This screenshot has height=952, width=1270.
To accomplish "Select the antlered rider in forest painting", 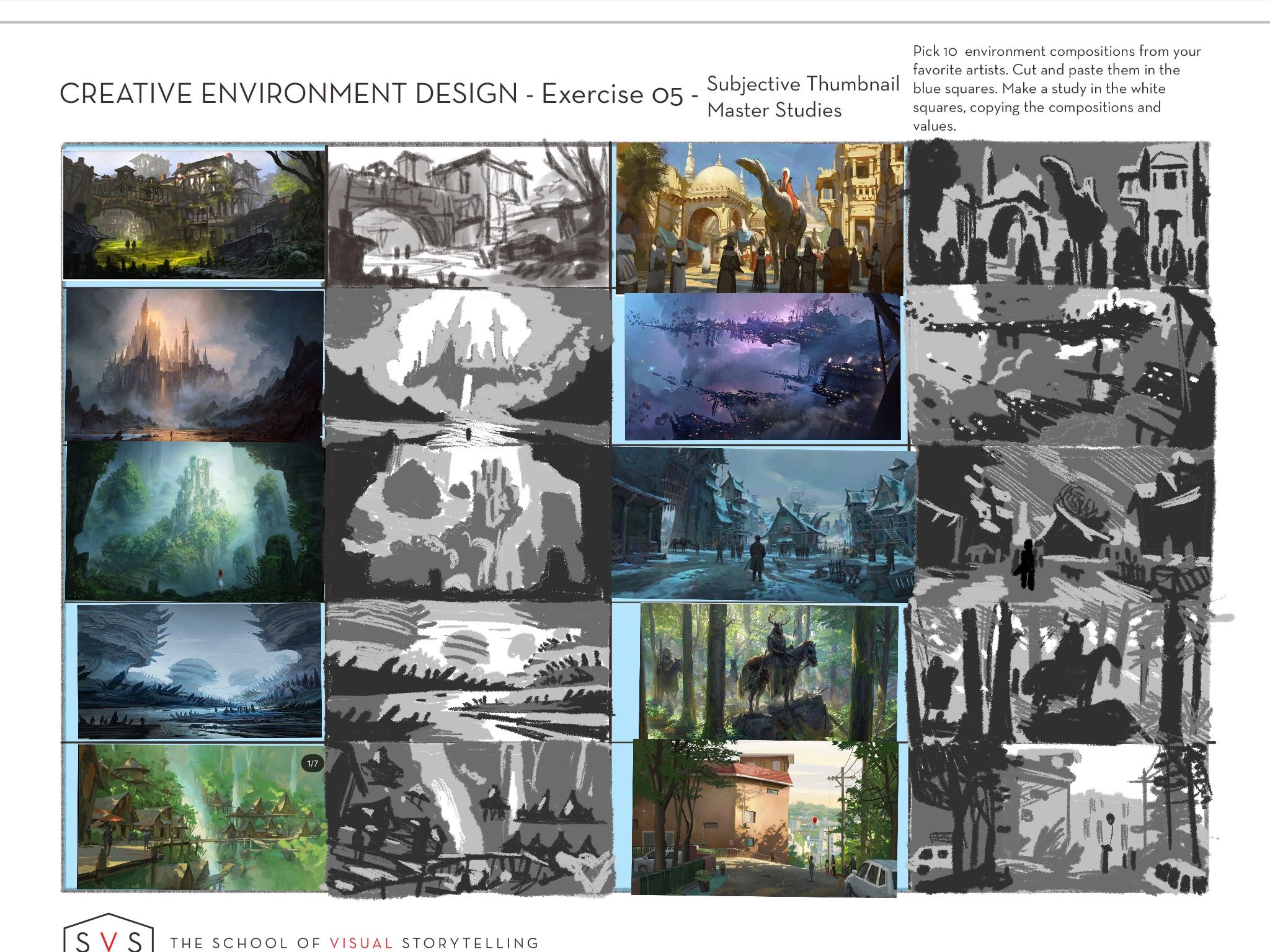I will 769,672.
